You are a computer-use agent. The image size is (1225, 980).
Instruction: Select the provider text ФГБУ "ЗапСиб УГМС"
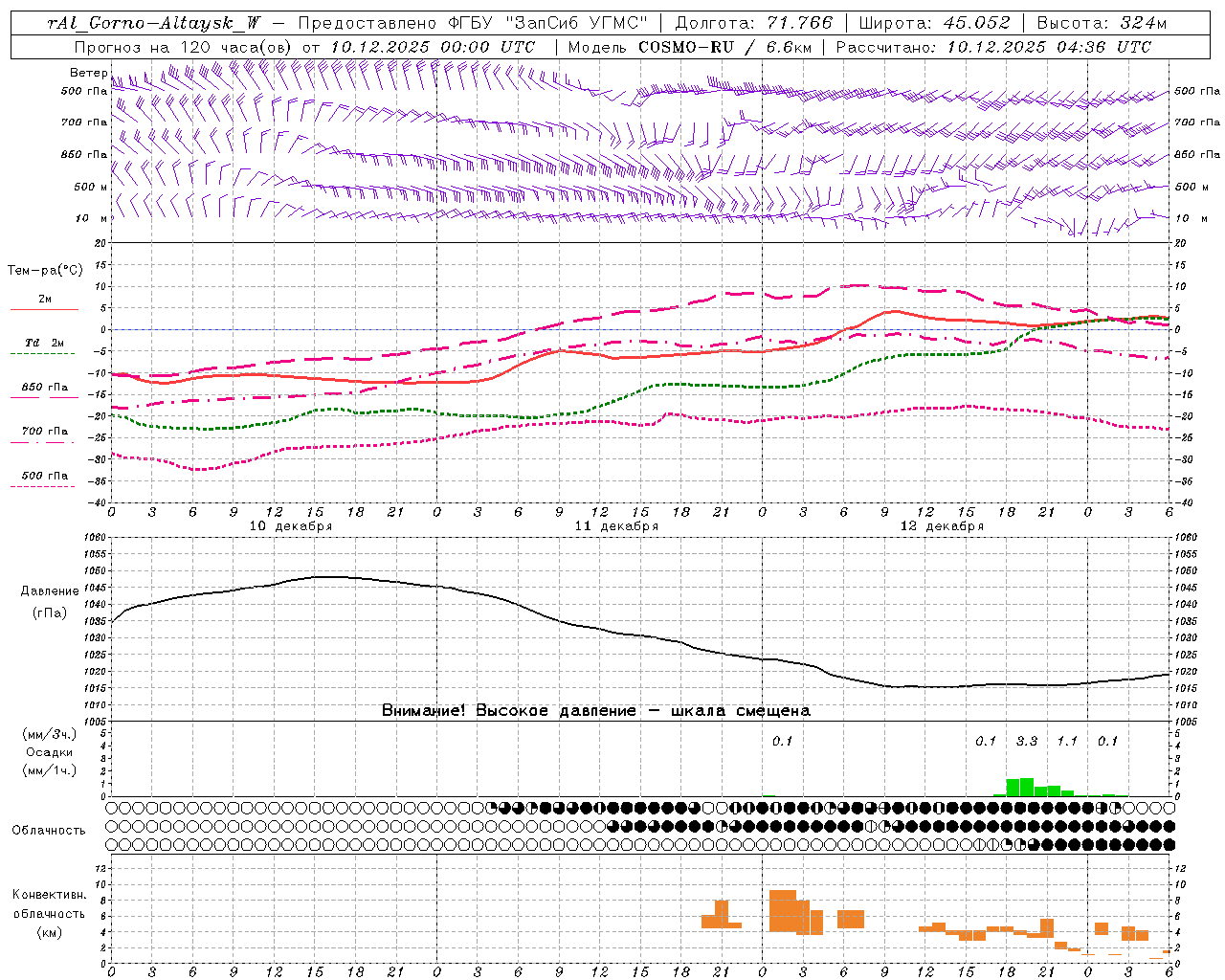point(548,23)
